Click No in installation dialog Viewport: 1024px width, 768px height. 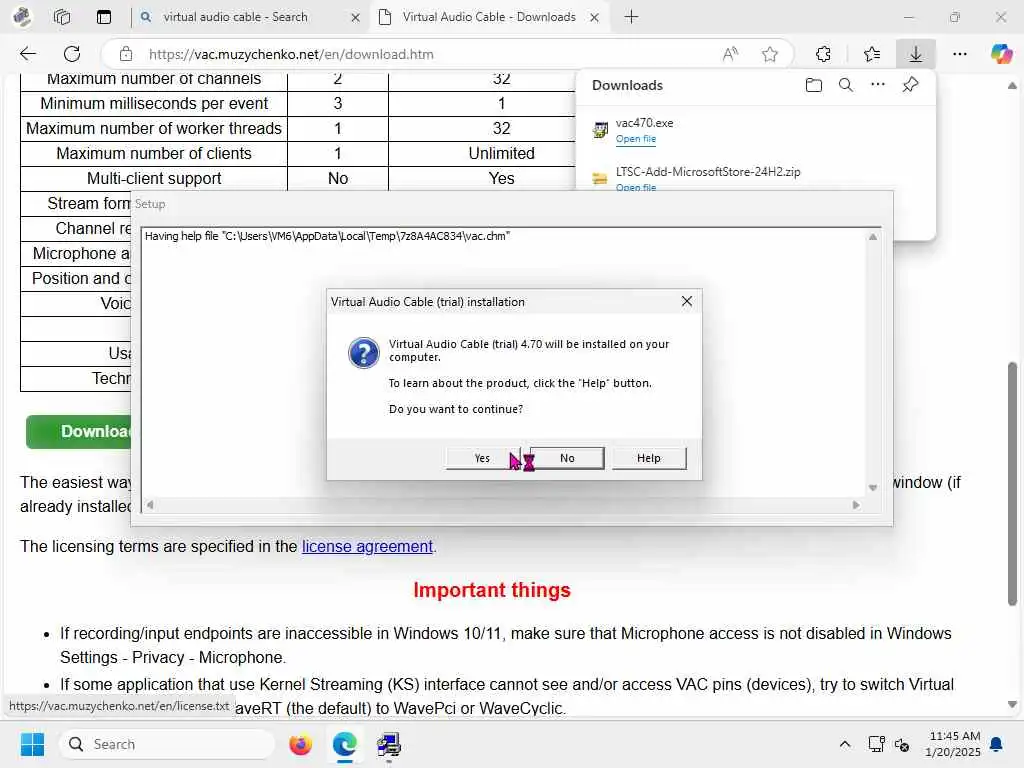tap(567, 458)
